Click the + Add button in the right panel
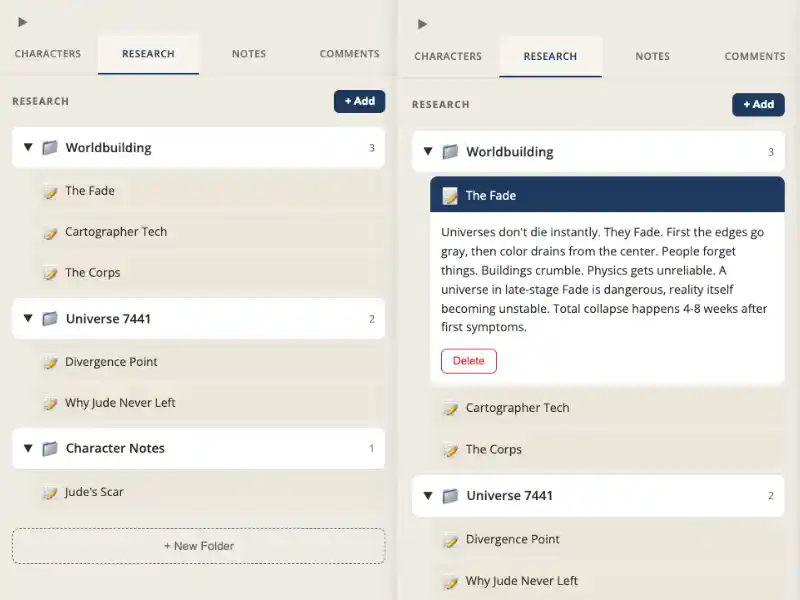This screenshot has height=600, width=800. click(758, 104)
